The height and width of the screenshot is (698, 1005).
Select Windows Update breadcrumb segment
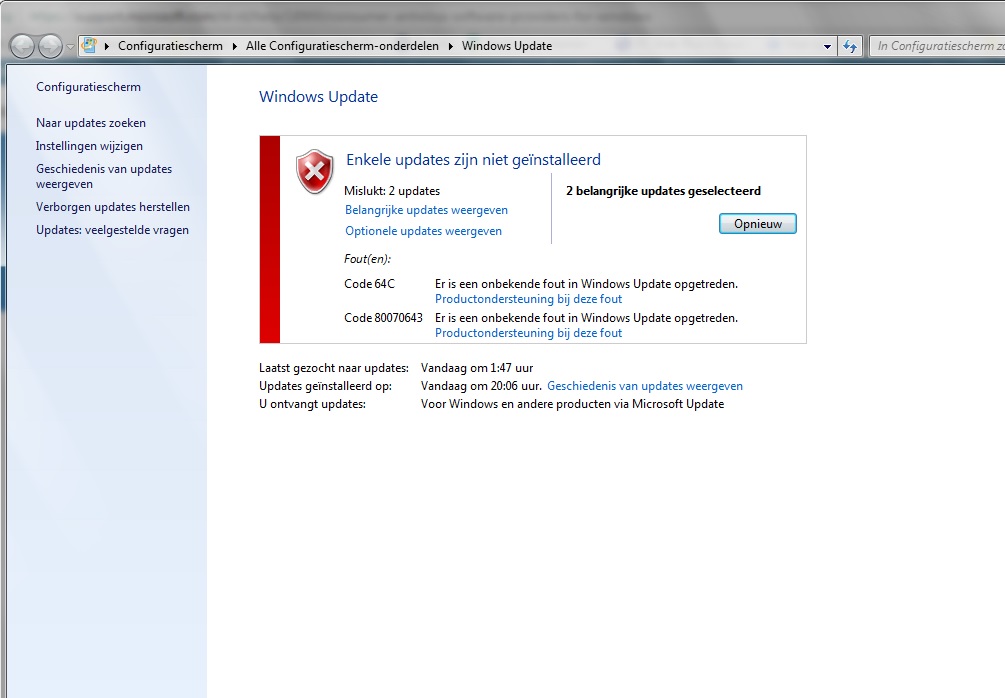point(507,46)
